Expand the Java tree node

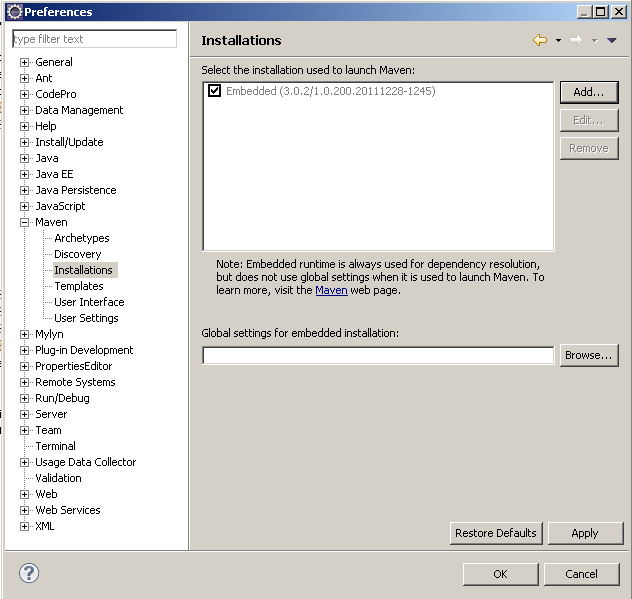point(25,158)
